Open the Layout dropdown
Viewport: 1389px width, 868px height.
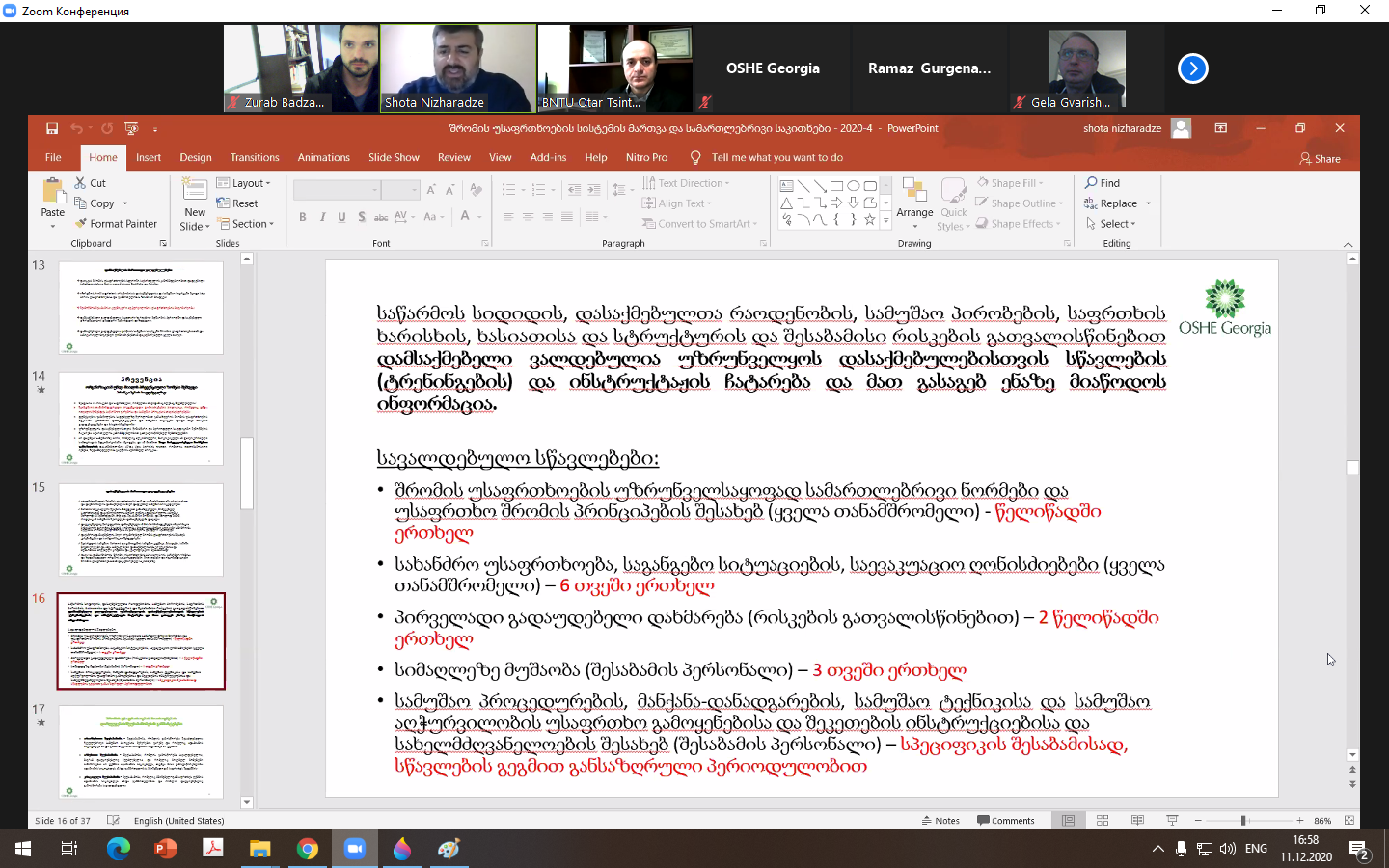(244, 183)
